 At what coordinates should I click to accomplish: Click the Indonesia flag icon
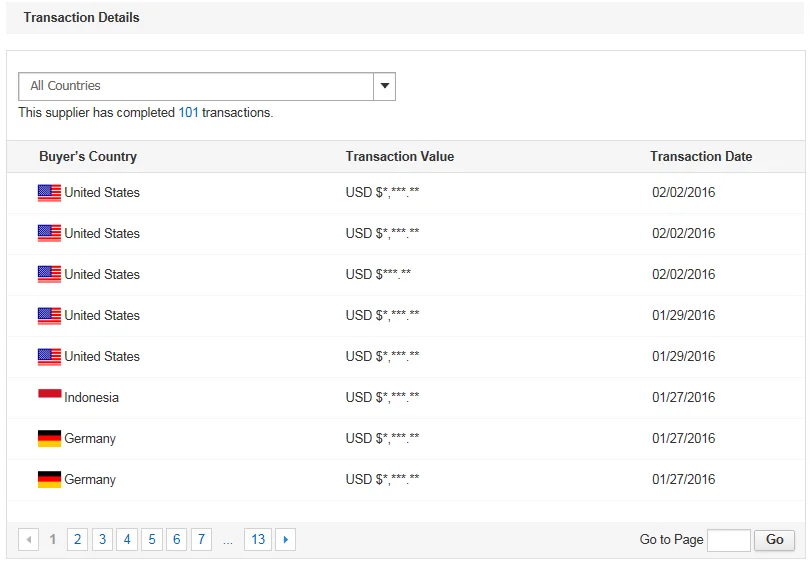coord(49,397)
